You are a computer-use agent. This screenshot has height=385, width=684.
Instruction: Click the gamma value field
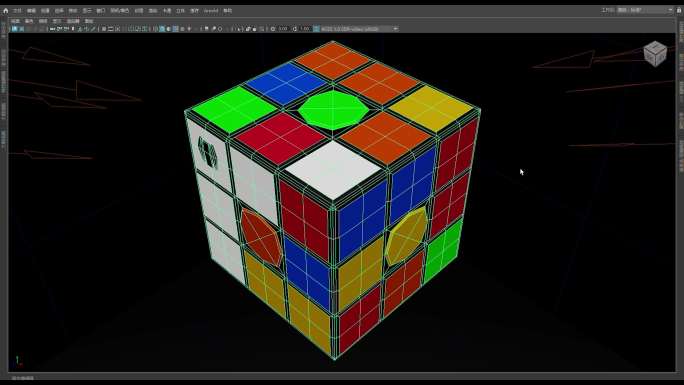point(305,29)
